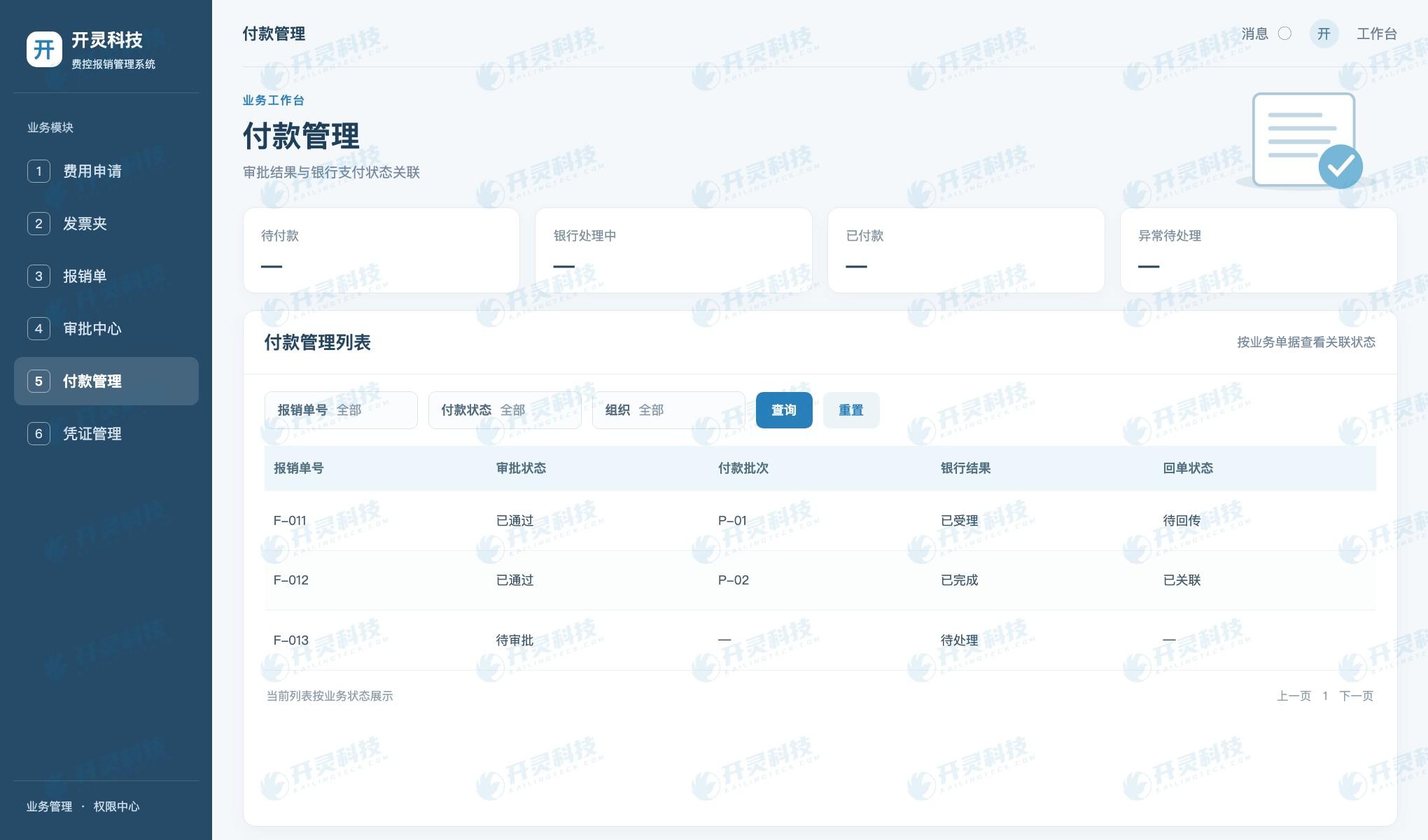The height and width of the screenshot is (840, 1428).
Task: Click the 开灵科技 logo icon
Action: [44, 50]
